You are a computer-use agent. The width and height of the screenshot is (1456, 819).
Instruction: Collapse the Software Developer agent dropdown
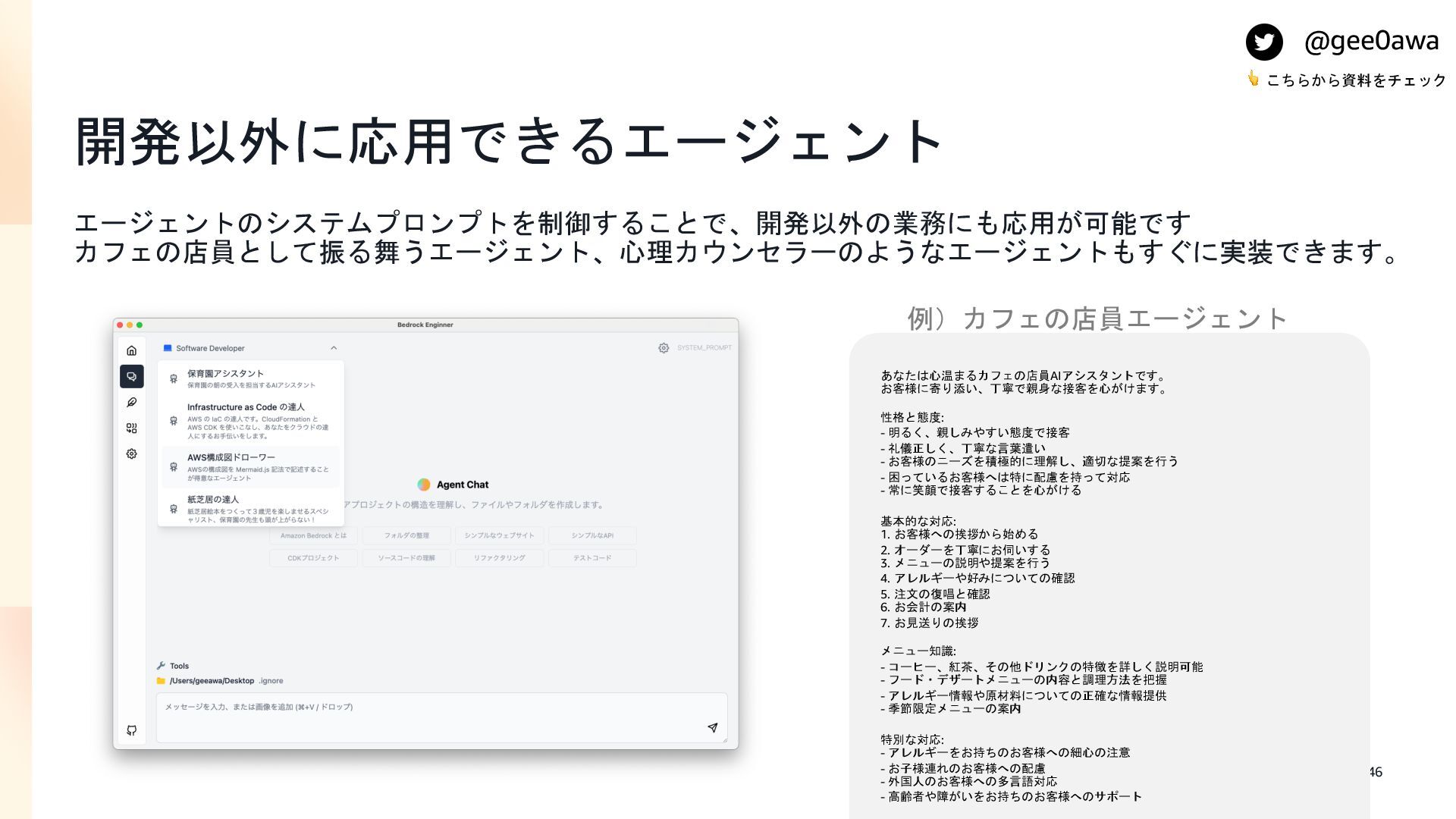334,348
